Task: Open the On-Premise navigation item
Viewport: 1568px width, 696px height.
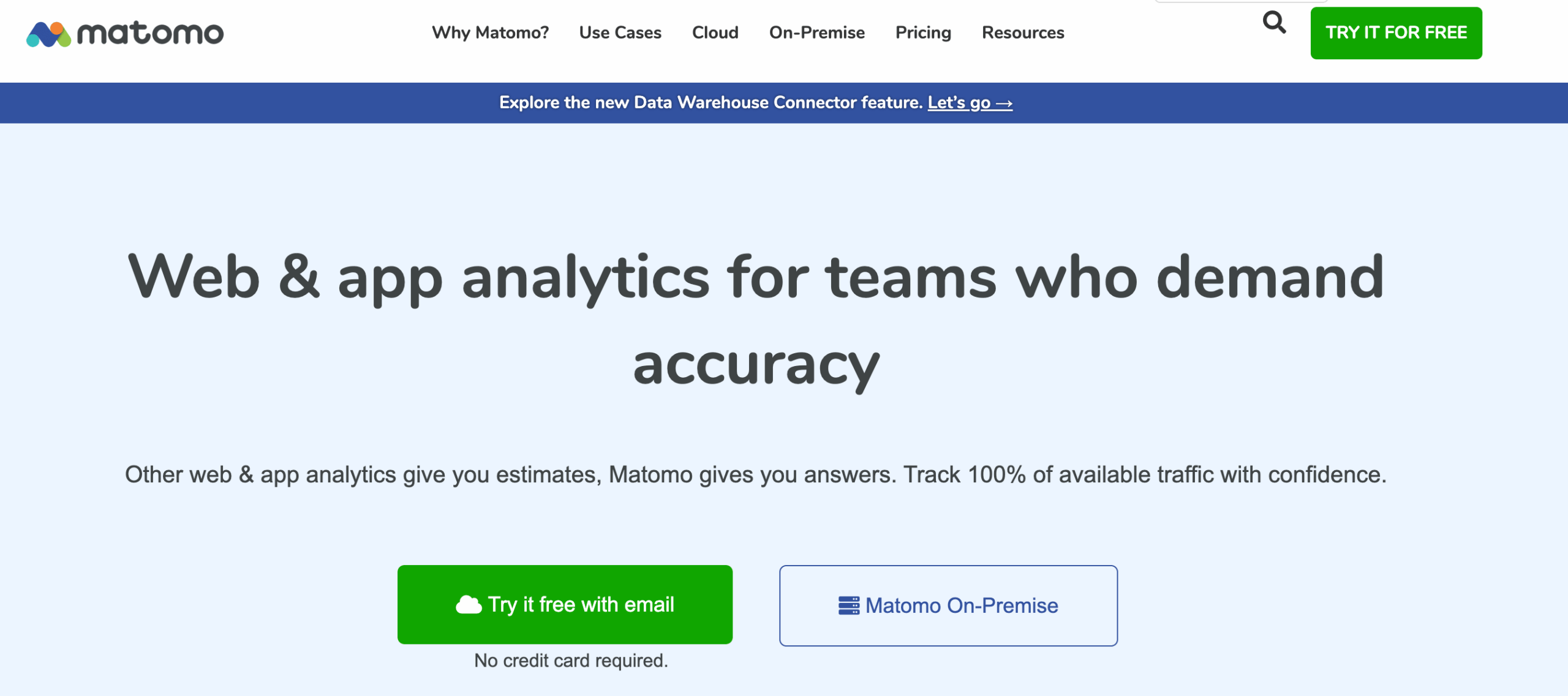Action: click(x=816, y=32)
